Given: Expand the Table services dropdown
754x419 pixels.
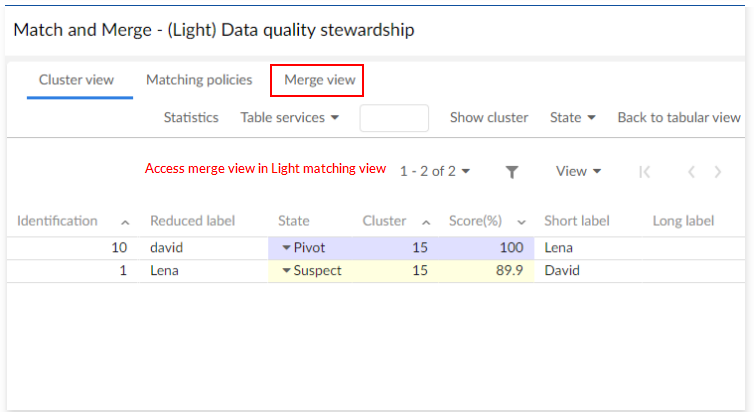Looking at the screenshot, I should pos(290,118).
